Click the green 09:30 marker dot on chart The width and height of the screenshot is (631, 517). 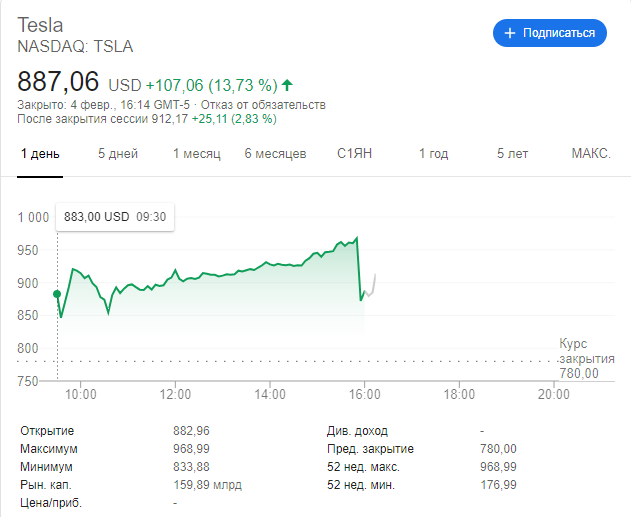click(x=56, y=294)
